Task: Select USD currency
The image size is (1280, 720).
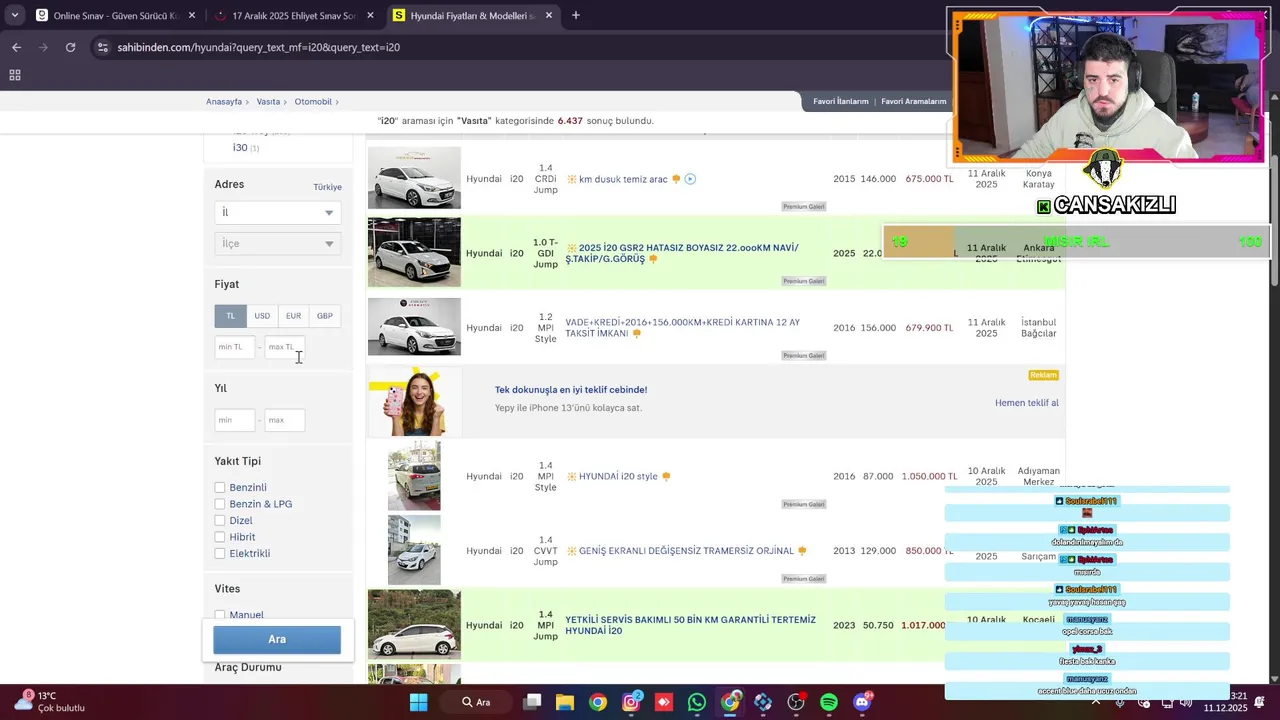Action: (x=262, y=316)
